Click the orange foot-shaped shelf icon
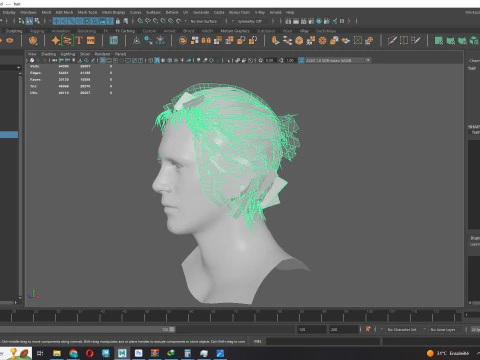 click(x=275, y=41)
